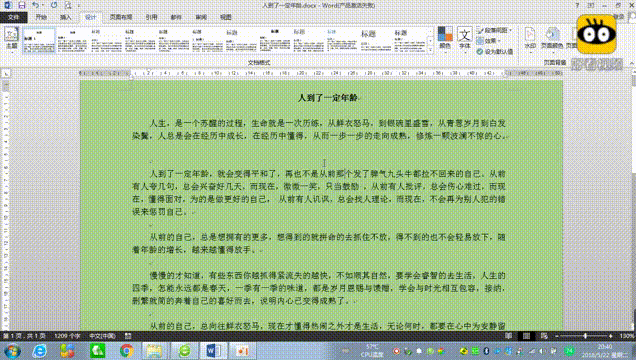
Task: Click the Save icon in quick access toolbar
Action: click(21, 5)
